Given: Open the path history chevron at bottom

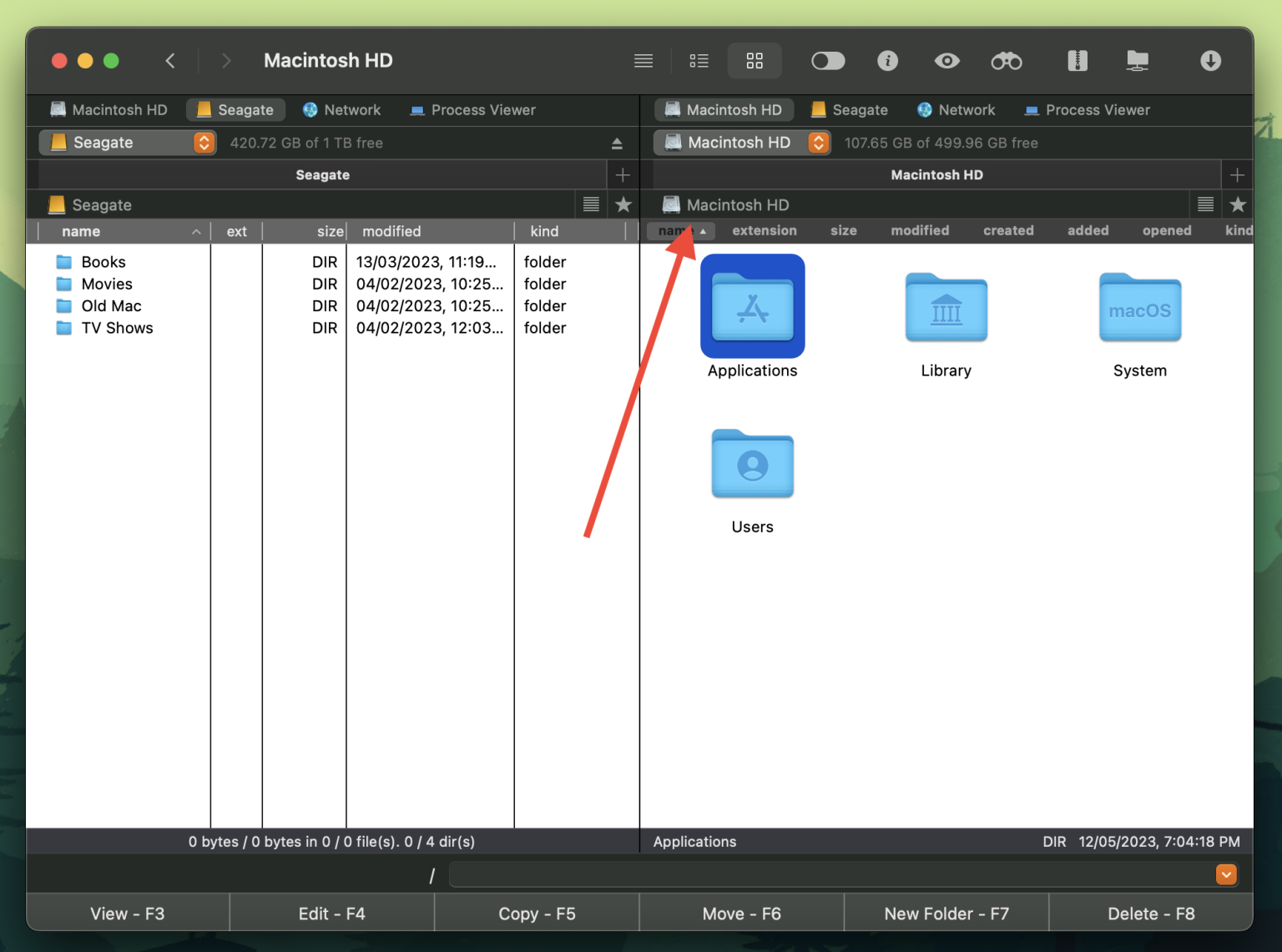Looking at the screenshot, I should click(1225, 874).
